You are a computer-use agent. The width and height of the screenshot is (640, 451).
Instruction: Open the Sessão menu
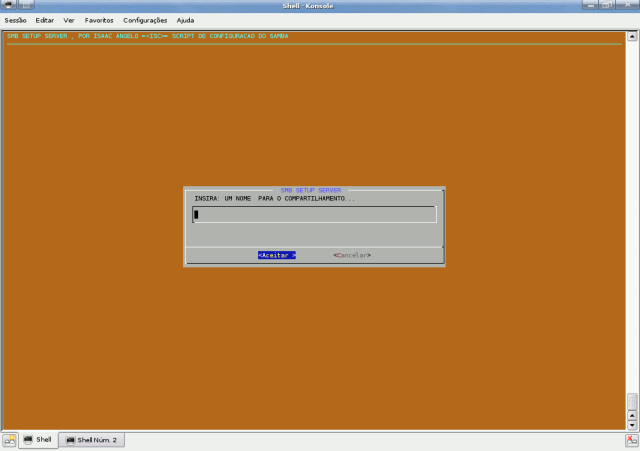click(x=15, y=20)
